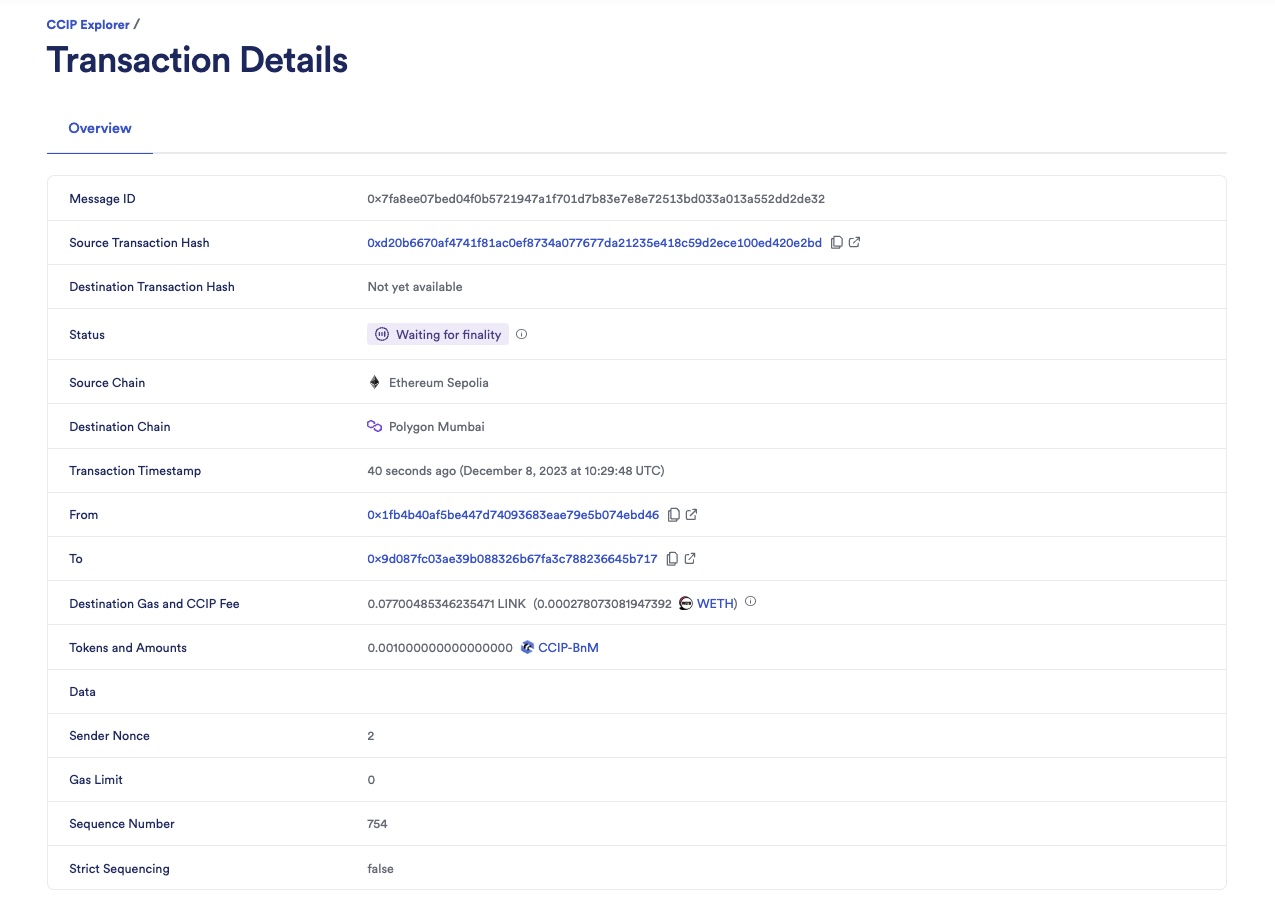Click the Polygon Mumbai chain icon
The height and width of the screenshot is (917, 1275).
tap(375, 427)
